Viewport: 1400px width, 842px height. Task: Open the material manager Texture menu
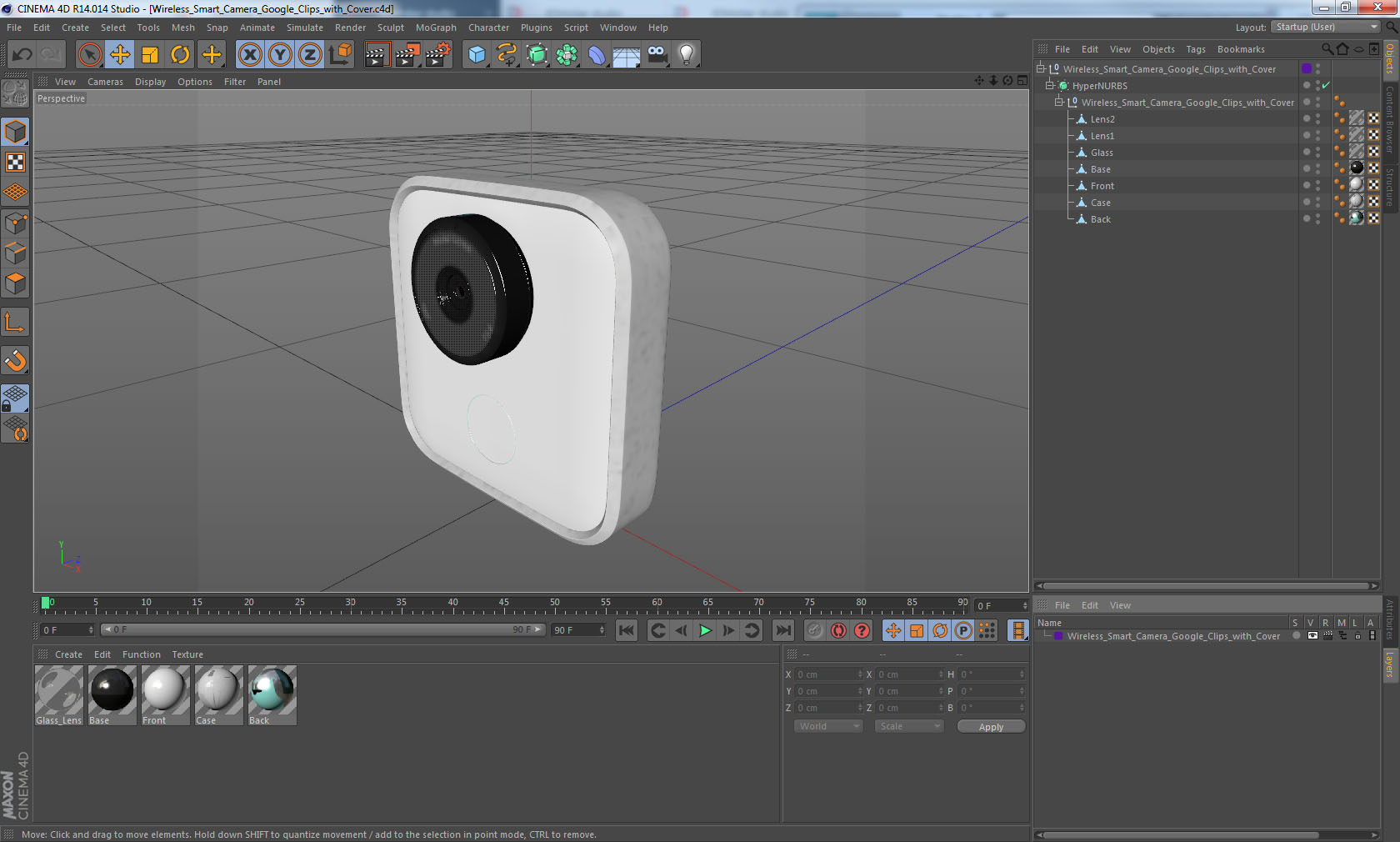click(187, 654)
